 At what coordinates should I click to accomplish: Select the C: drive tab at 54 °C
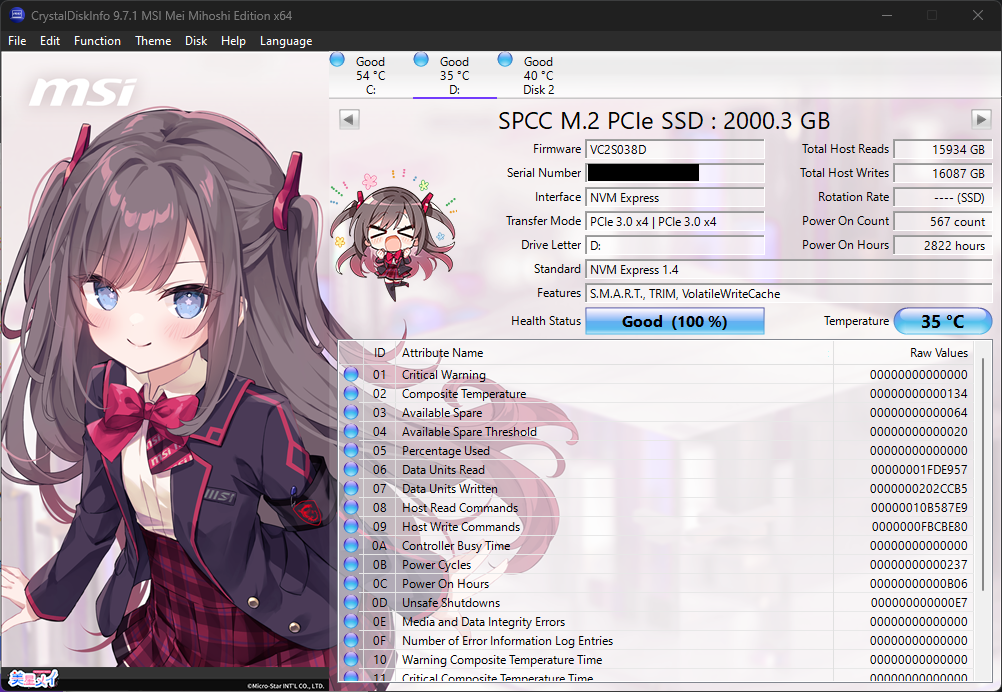tap(370, 75)
